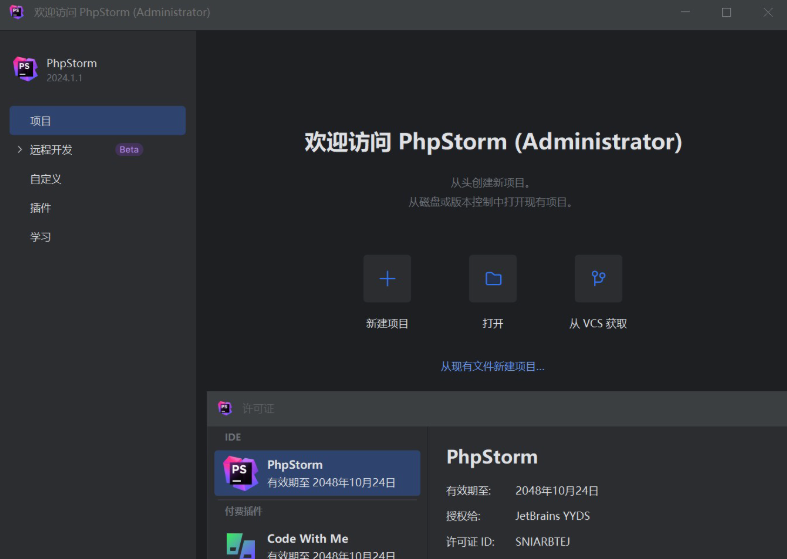
Task: Click the 从现有文件新建项目... link
Action: 492,366
